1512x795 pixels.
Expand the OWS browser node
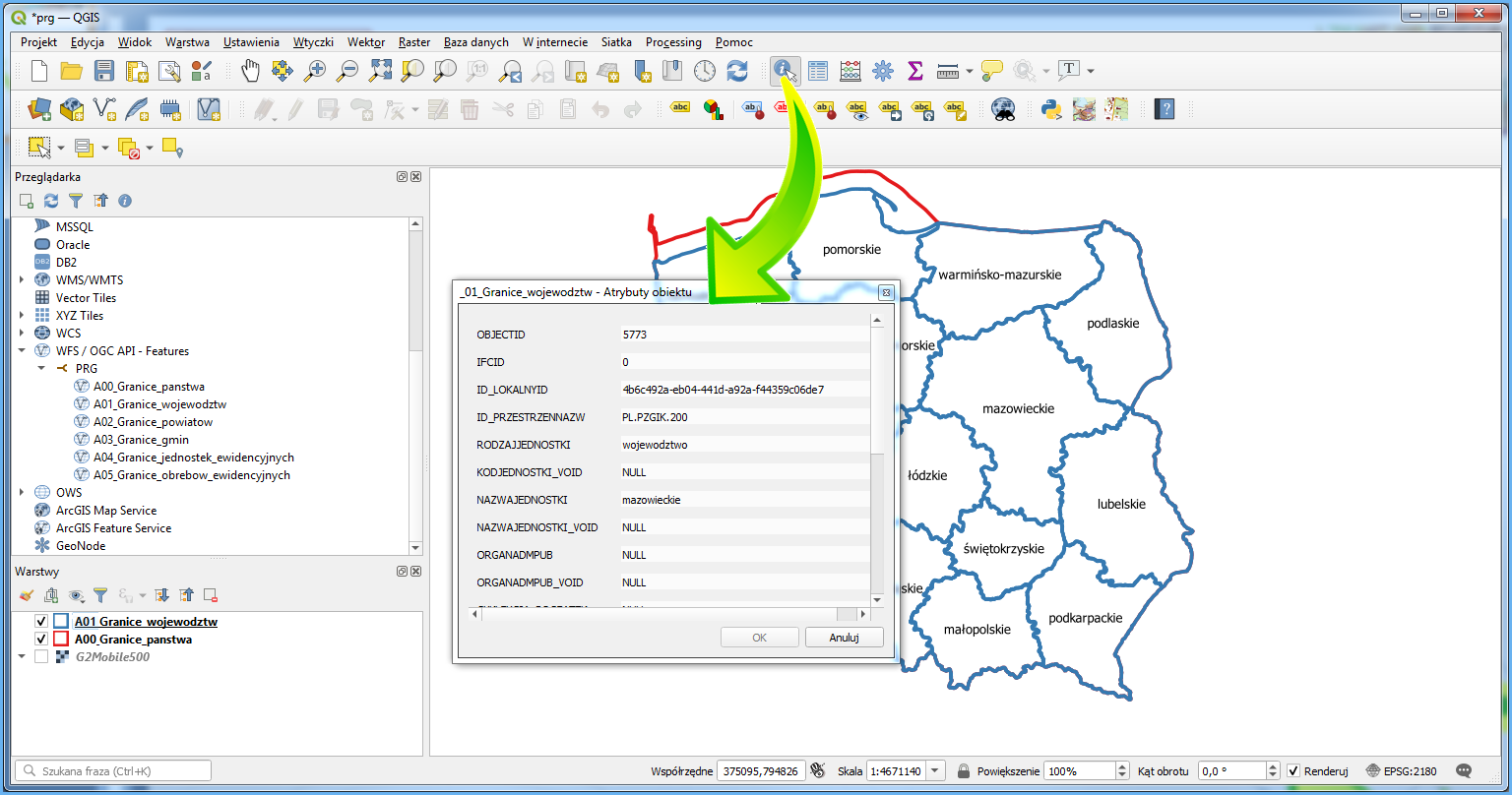pyautogui.click(x=22, y=493)
